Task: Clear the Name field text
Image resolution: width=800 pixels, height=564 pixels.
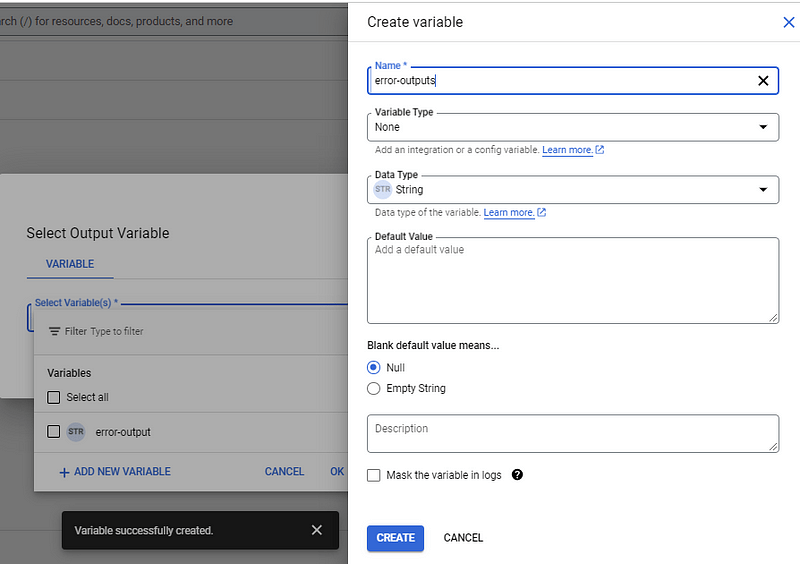Action: pos(763,81)
